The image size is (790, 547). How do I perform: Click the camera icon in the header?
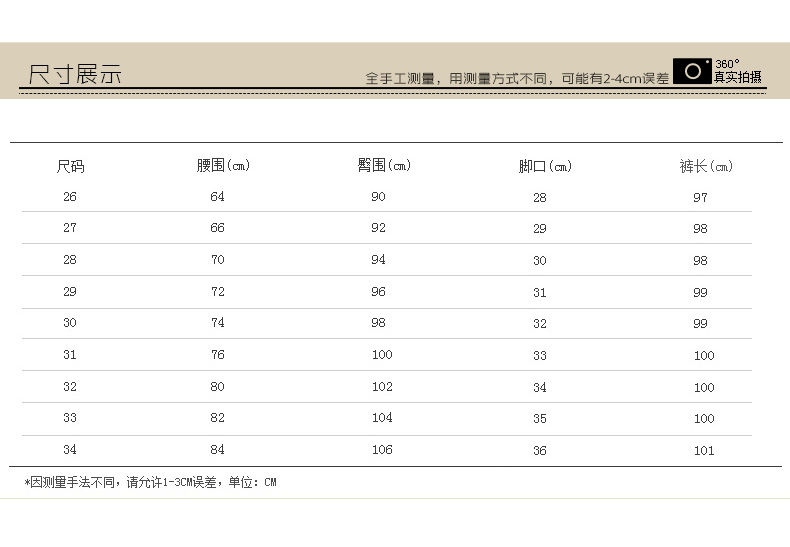coord(692,71)
